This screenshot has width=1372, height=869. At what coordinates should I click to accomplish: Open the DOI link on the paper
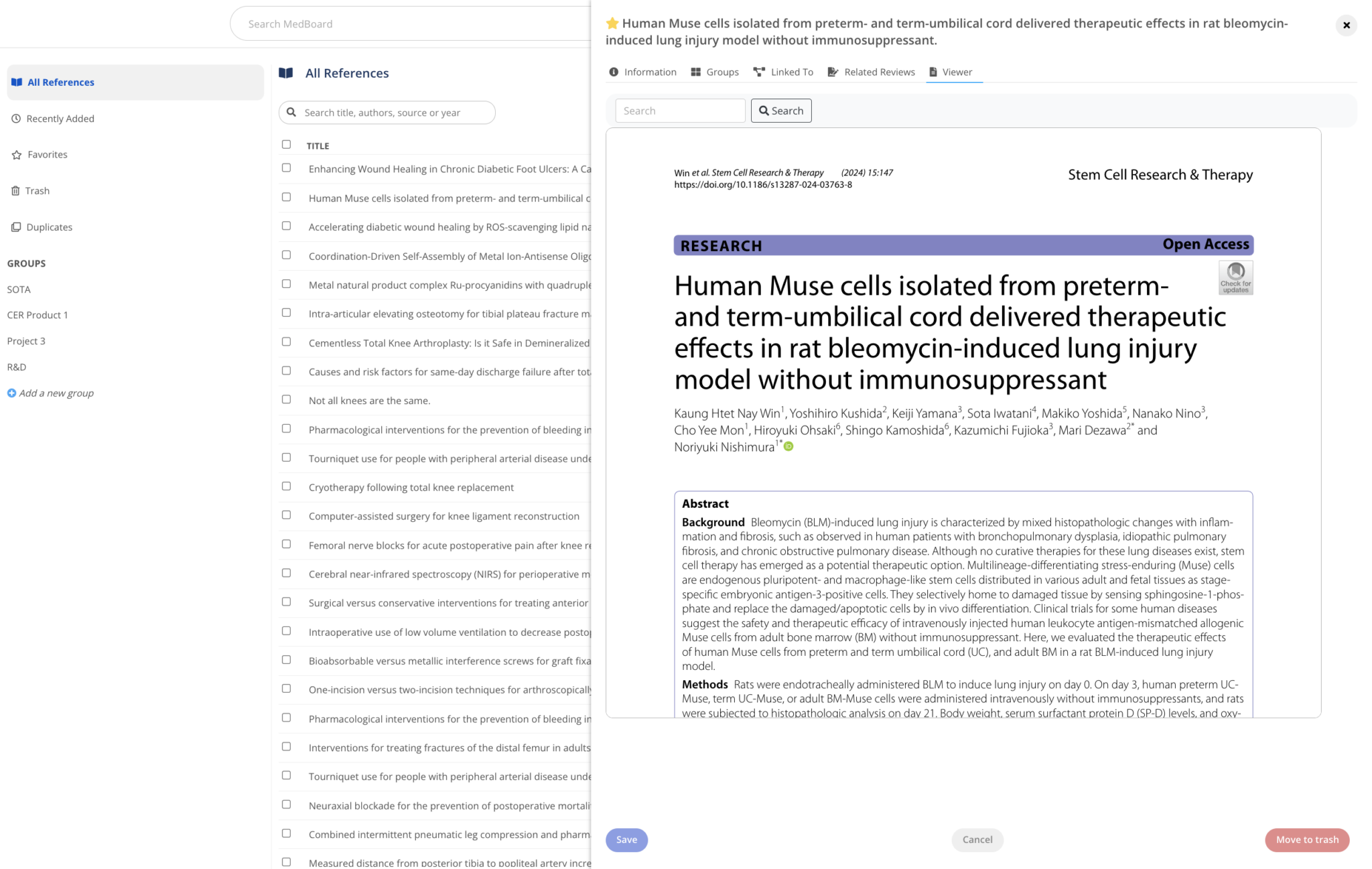tap(763, 184)
